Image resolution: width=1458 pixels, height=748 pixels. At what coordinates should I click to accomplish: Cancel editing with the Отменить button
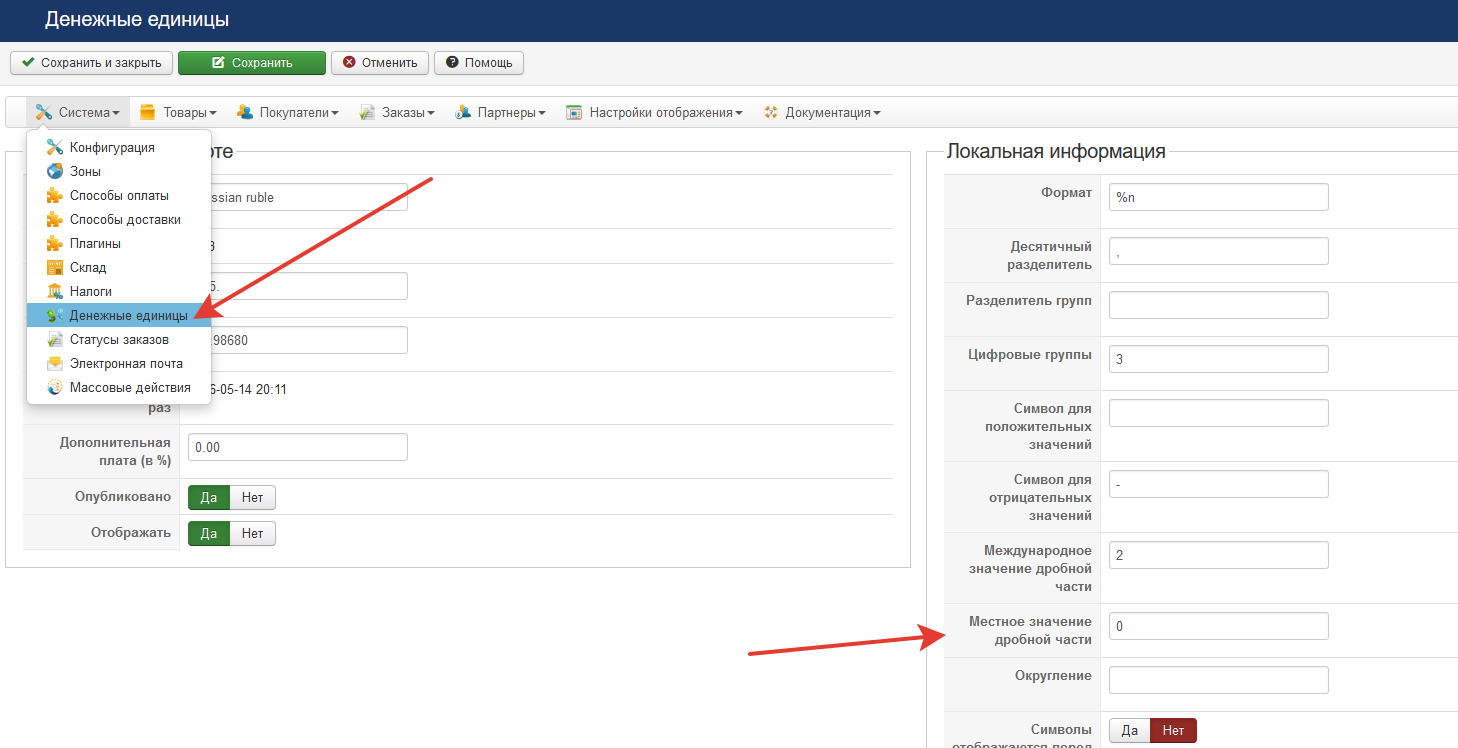coord(380,62)
